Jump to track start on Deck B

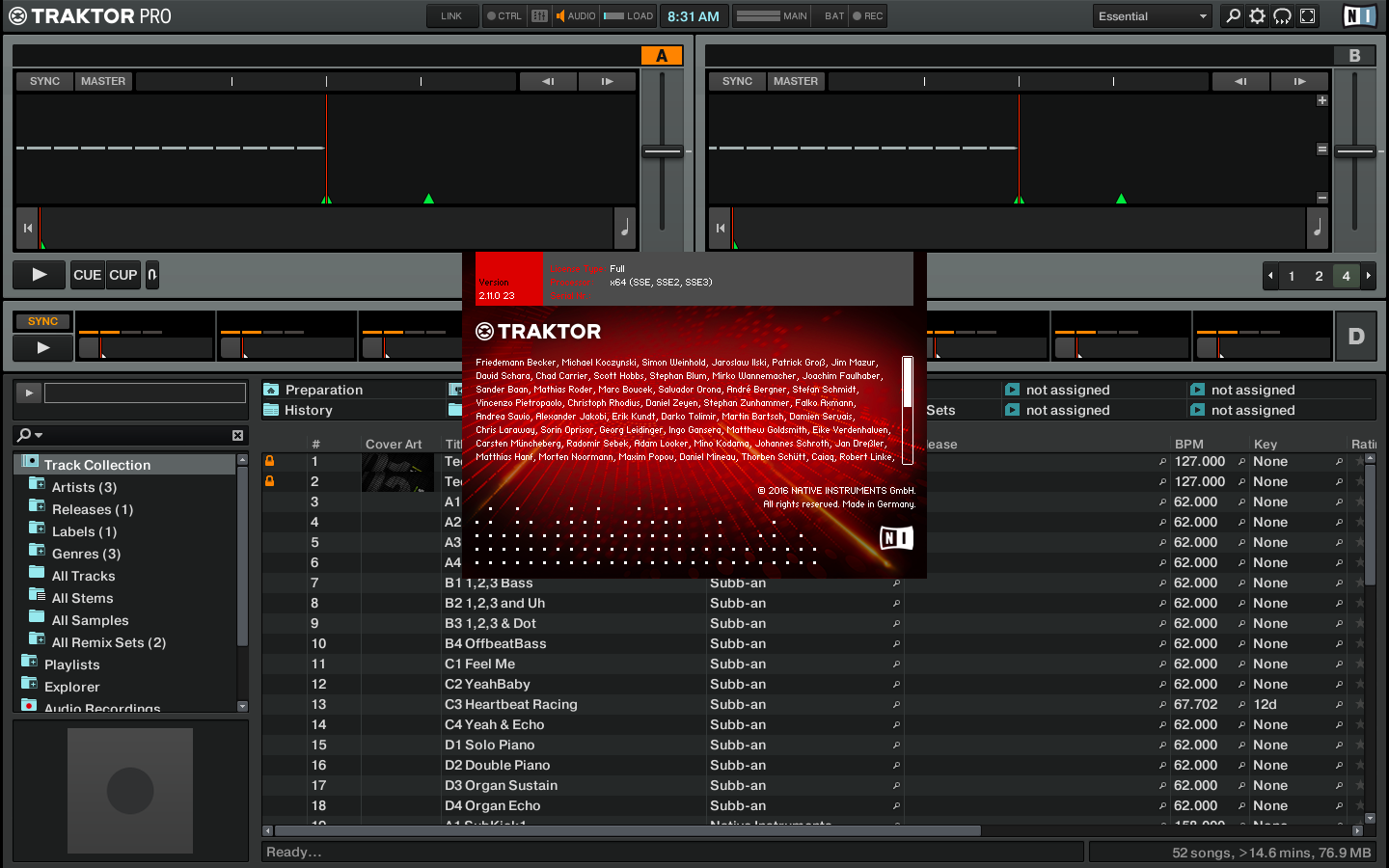pyautogui.click(x=721, y=229)
